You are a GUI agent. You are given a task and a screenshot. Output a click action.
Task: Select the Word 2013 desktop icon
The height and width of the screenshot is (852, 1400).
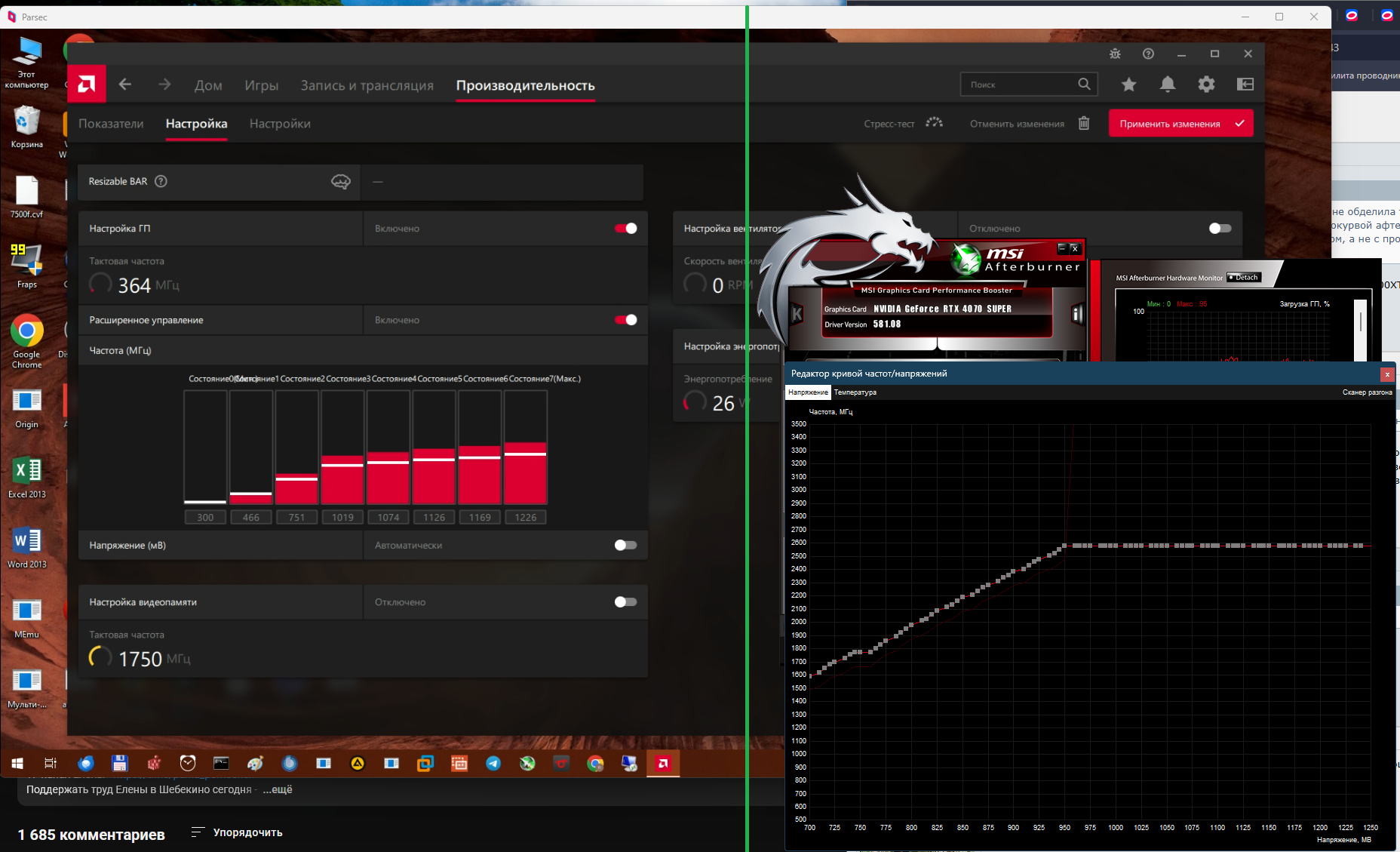pos(26,546)
